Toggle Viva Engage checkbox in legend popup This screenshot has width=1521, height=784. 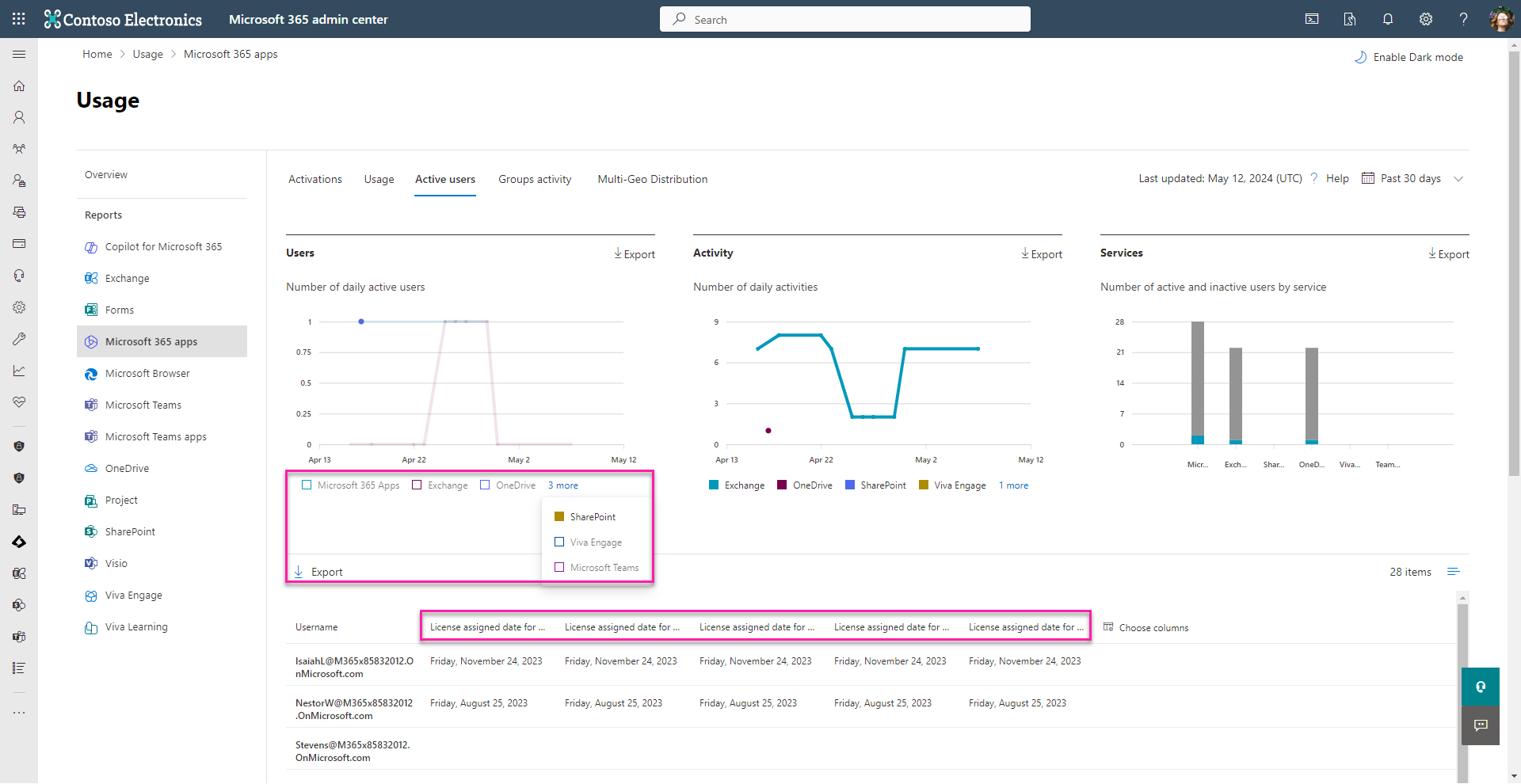point(559,542)
